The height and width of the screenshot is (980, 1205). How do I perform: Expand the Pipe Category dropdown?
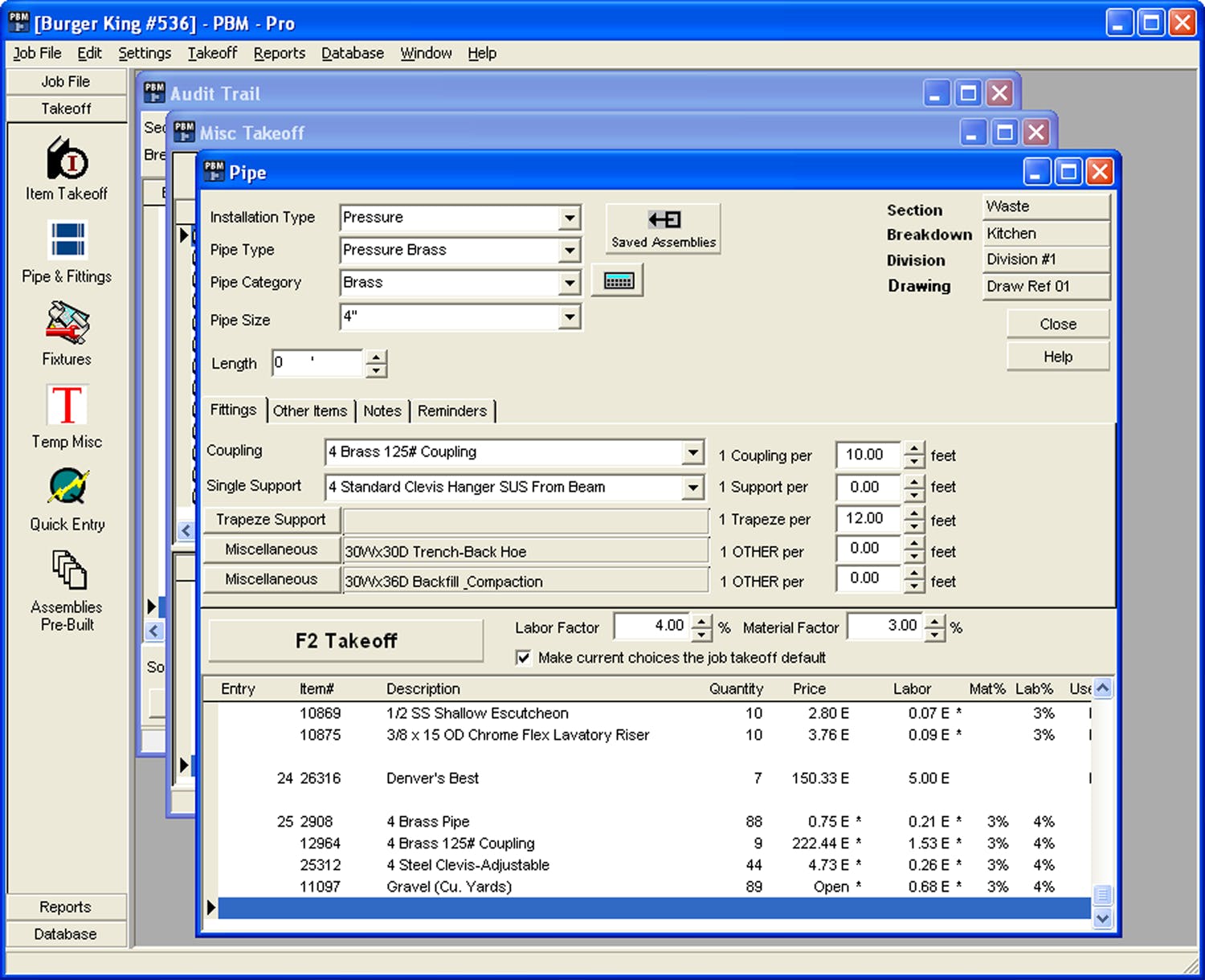click(570, 283)
